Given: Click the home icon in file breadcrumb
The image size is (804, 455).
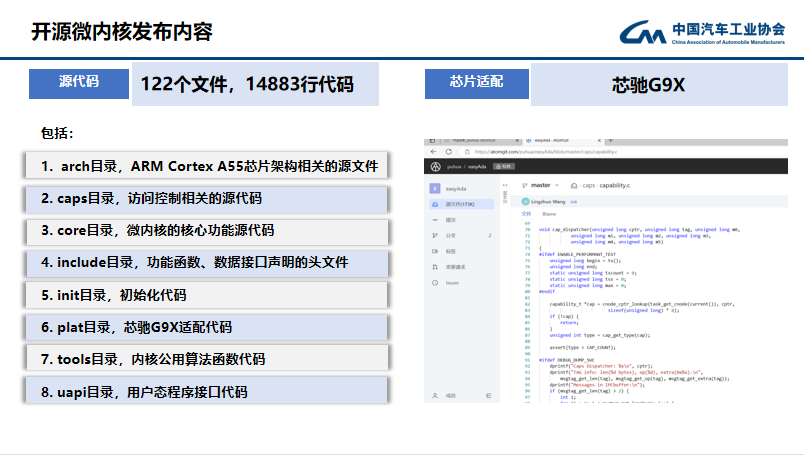Looking at the screenshot, I should pyautogui.click(x=574, y=186).
